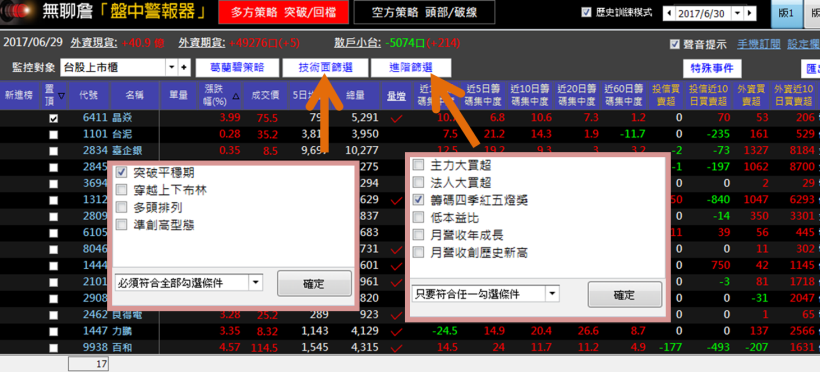Image resolution: width=820 pixels, height=372 pixels.
Task: Check 主力大買超 option
Action: [x=418, y=165]
